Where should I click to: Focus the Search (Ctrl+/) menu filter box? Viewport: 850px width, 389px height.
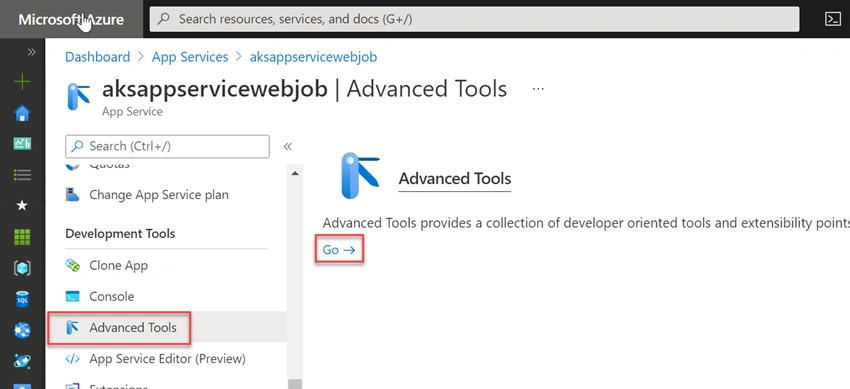tap(167, 146)
